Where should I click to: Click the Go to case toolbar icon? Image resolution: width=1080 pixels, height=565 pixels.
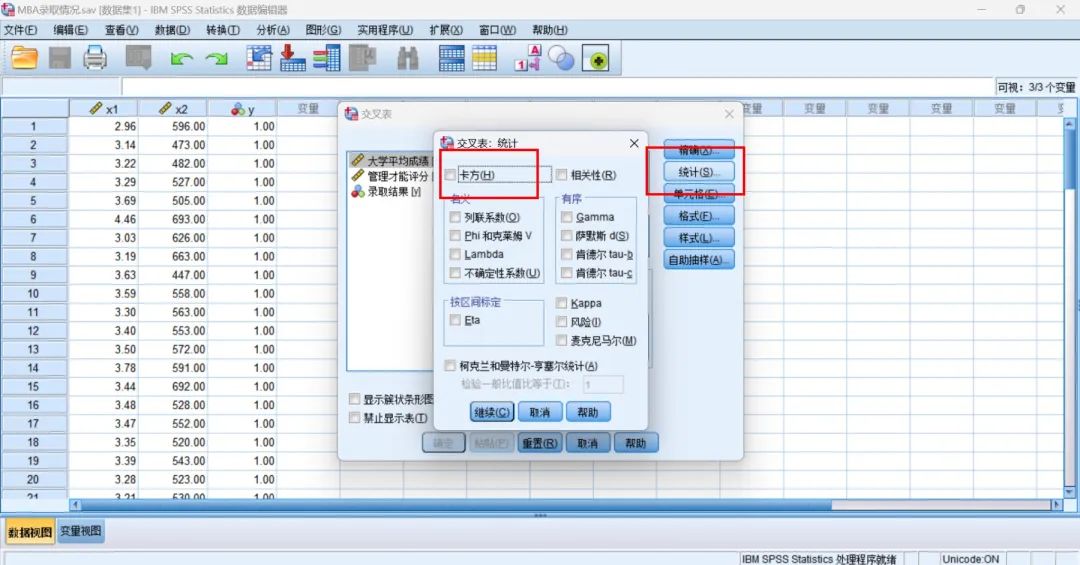(x=259, y=59)
